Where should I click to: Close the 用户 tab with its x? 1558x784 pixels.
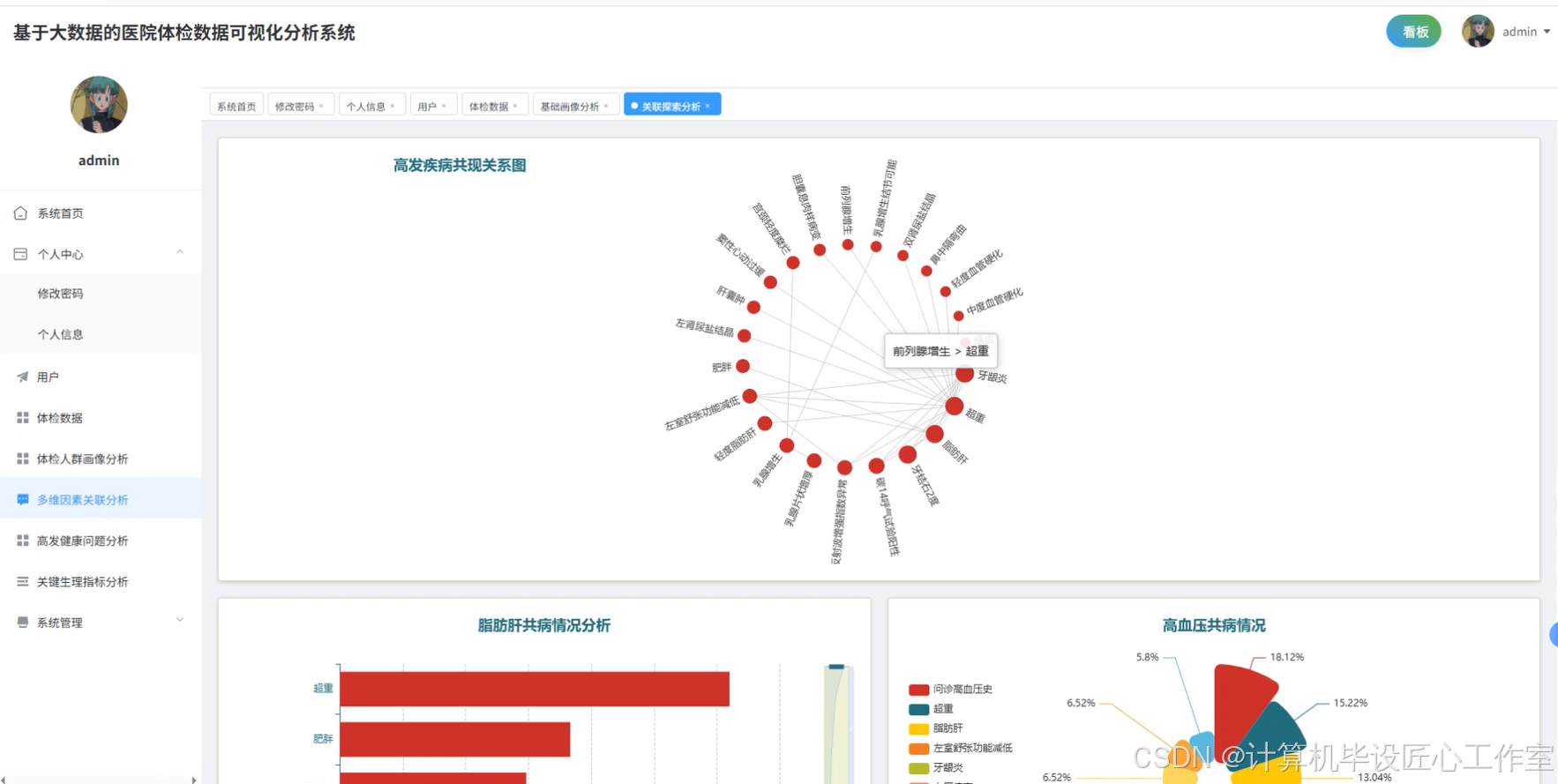click(x=444, y=106)
